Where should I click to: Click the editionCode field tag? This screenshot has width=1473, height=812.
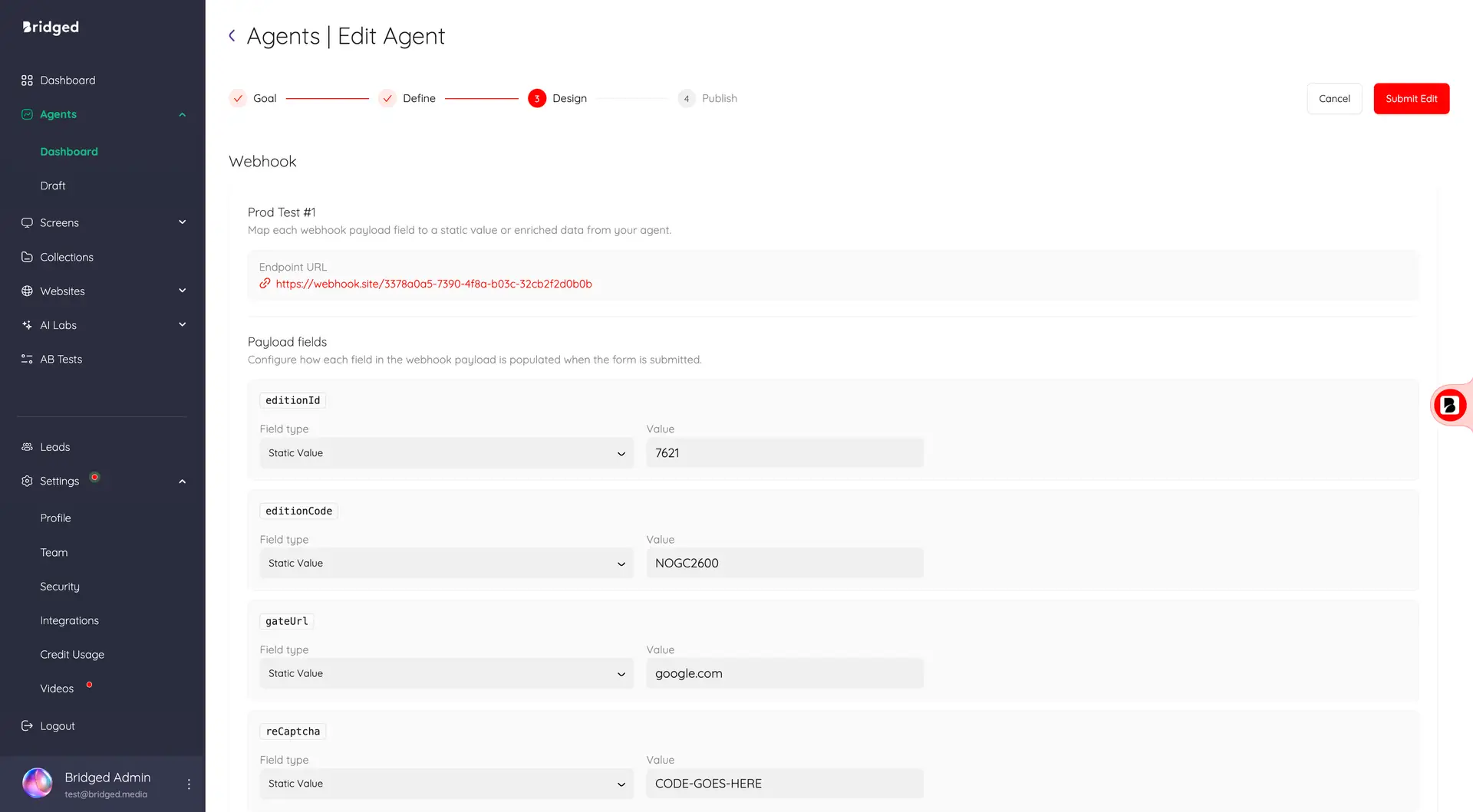coord(298,511)
